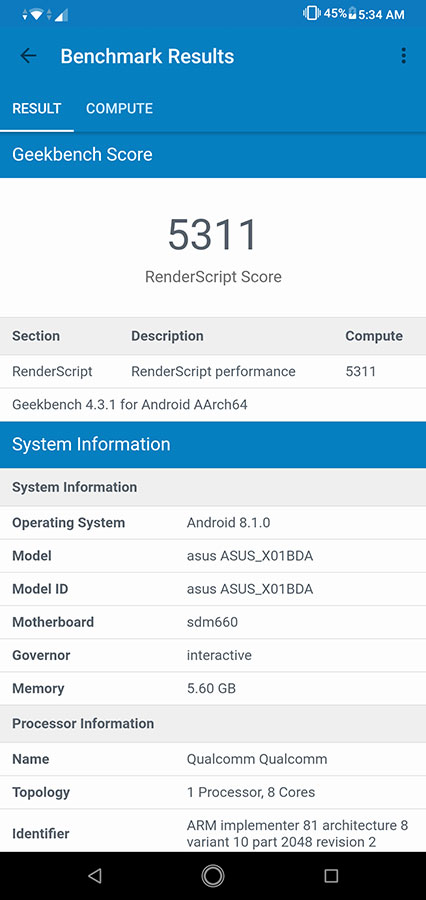Tap the interactive governor value

[219, 655]
